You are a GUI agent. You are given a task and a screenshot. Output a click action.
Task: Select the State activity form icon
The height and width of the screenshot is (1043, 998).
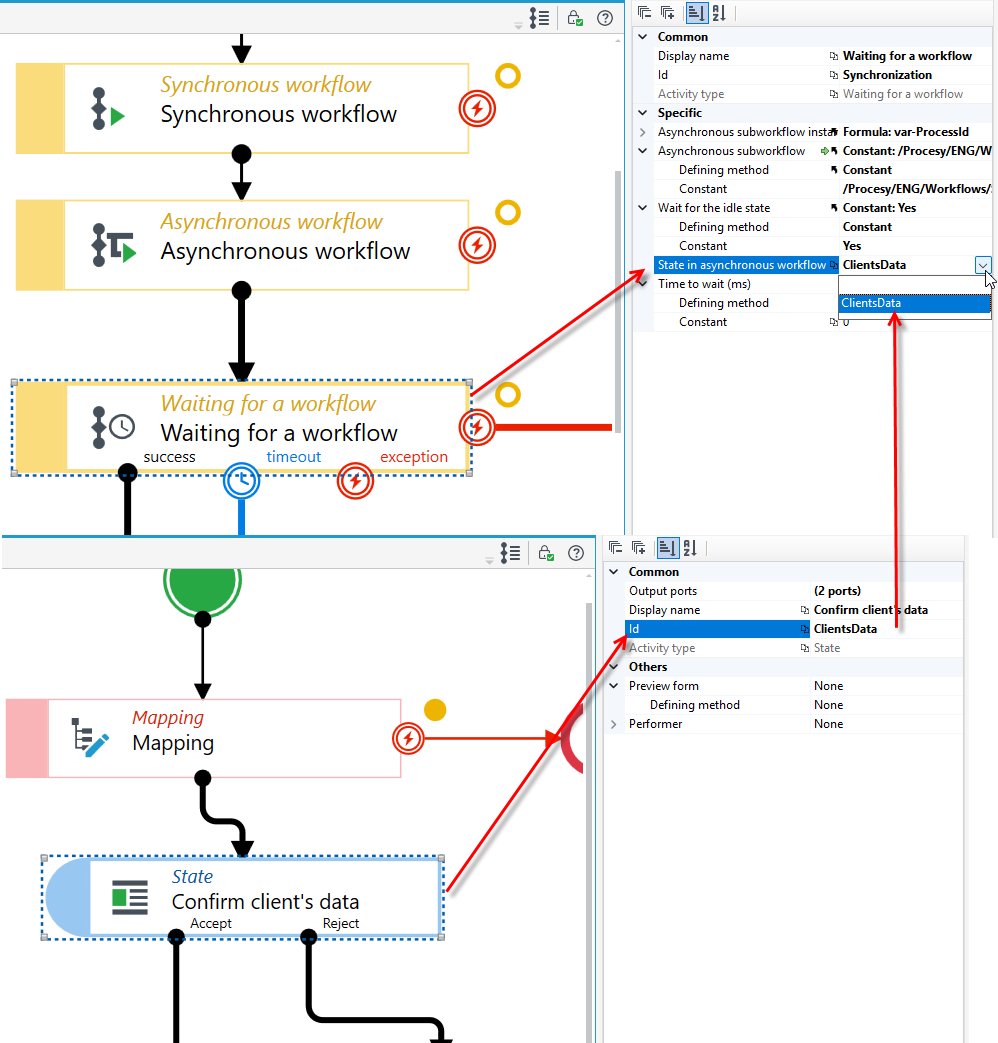(130, 897)
